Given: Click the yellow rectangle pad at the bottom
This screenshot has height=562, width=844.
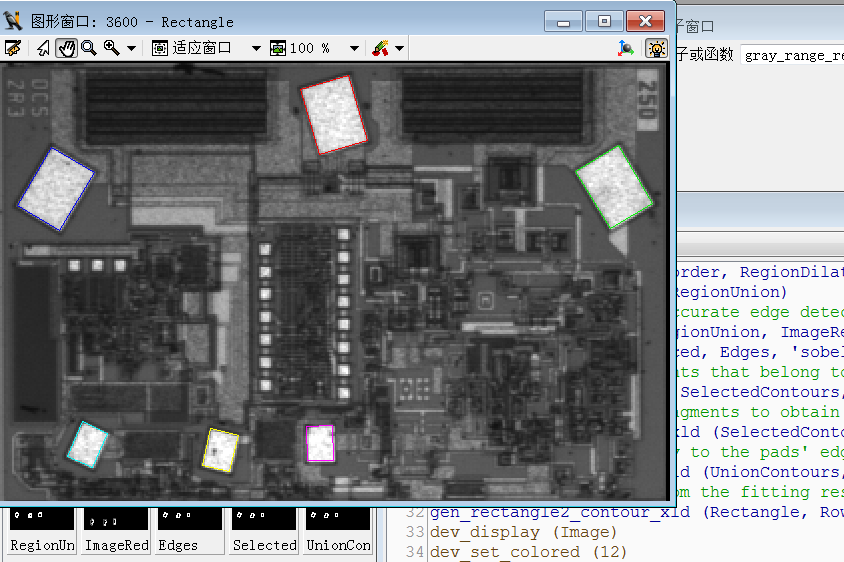Looking at the screenshot, I should (220, 450).
